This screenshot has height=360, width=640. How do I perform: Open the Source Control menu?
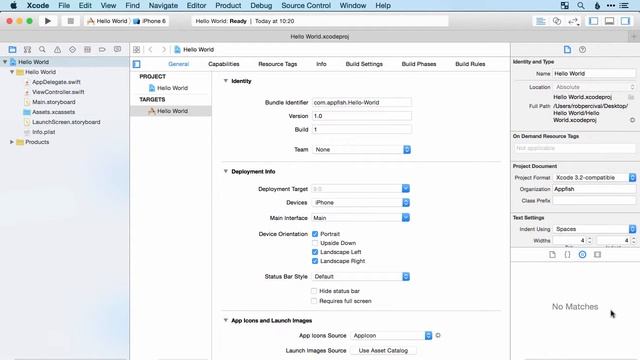306,5
